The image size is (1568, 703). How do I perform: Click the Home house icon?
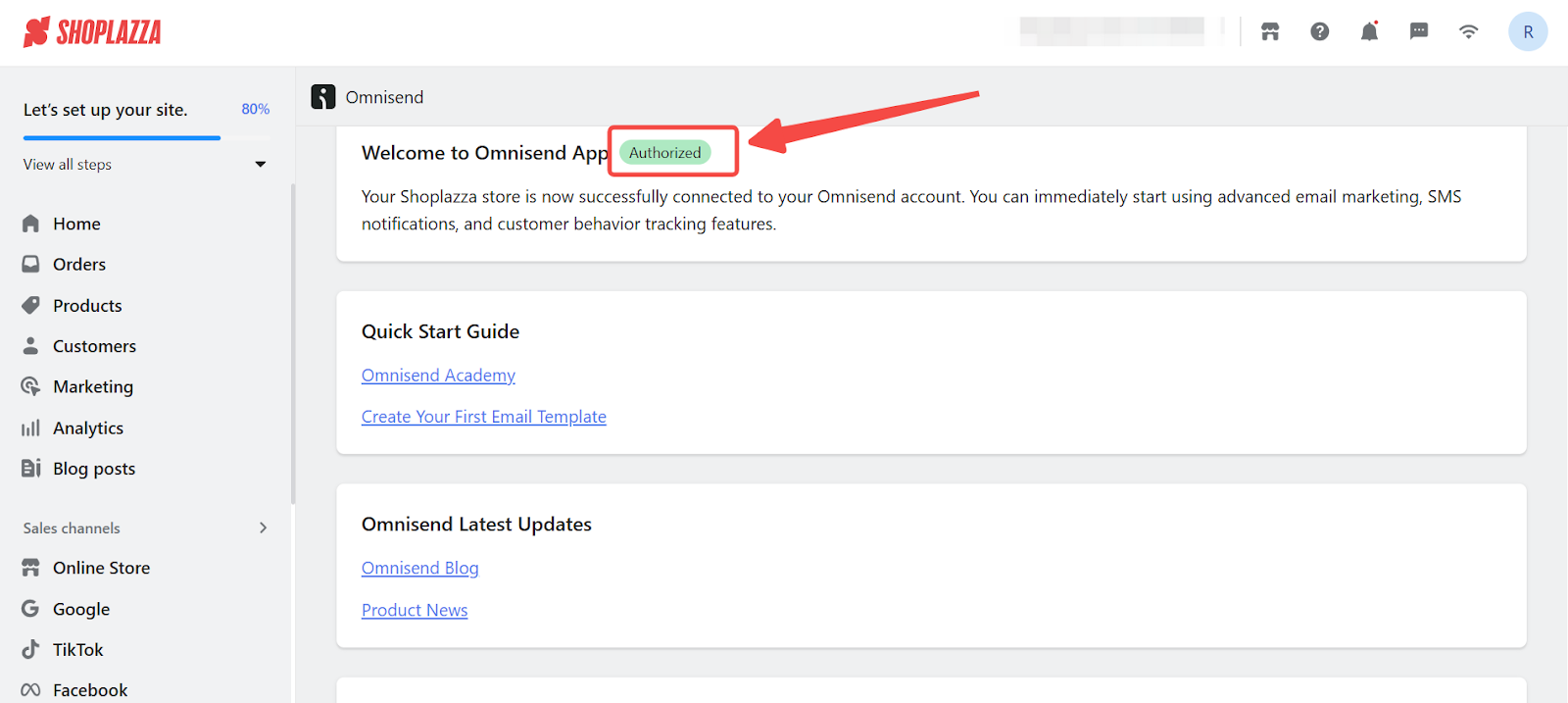click(x=31, y=224)
